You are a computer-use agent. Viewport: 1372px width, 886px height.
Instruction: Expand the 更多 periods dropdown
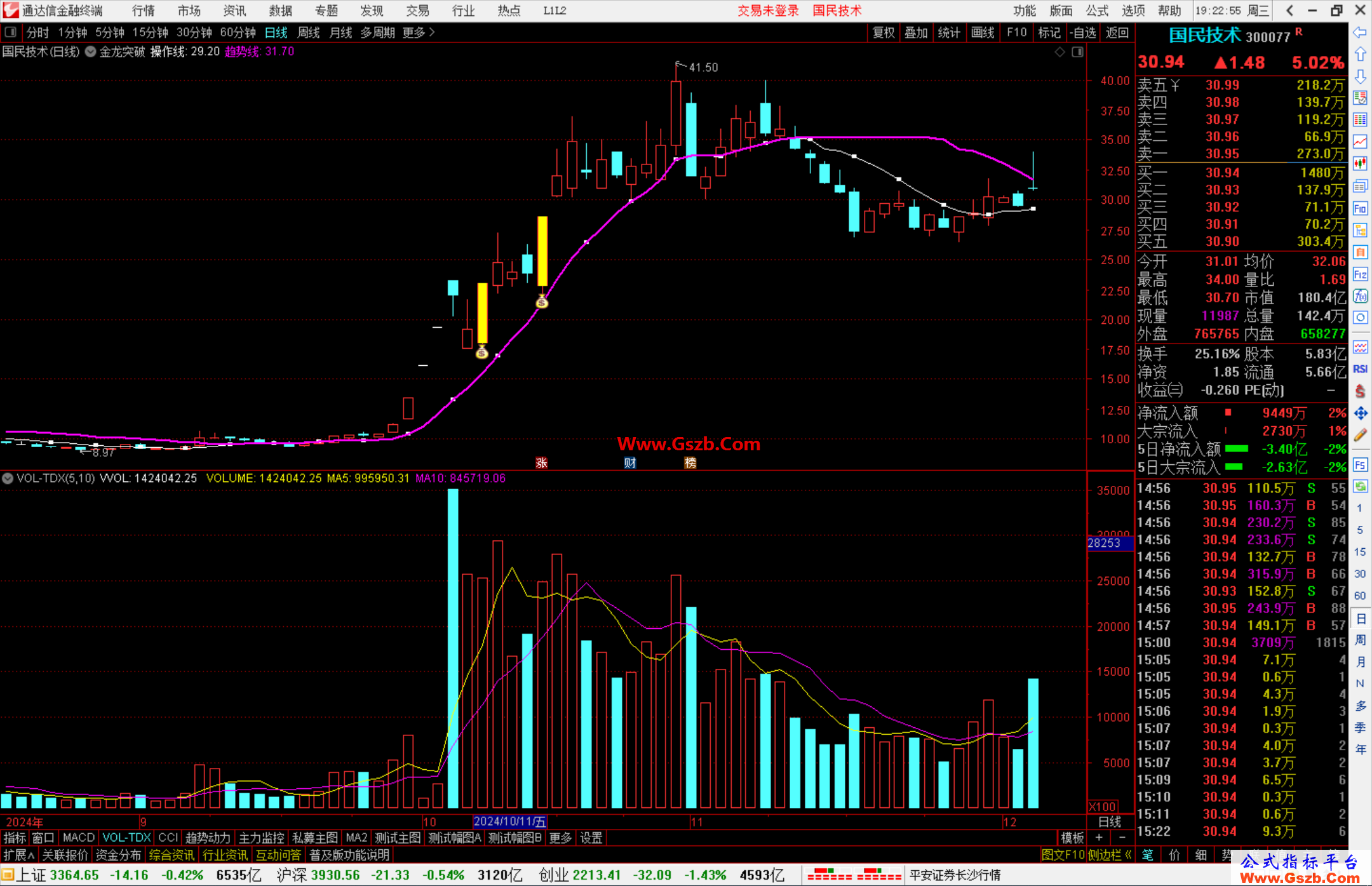point(419,32)
